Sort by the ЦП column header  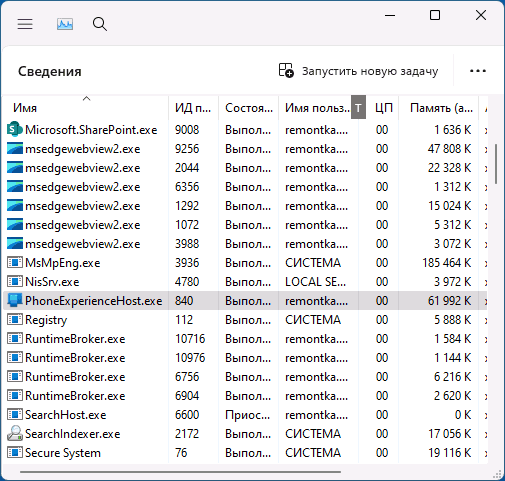coord(383,108)
